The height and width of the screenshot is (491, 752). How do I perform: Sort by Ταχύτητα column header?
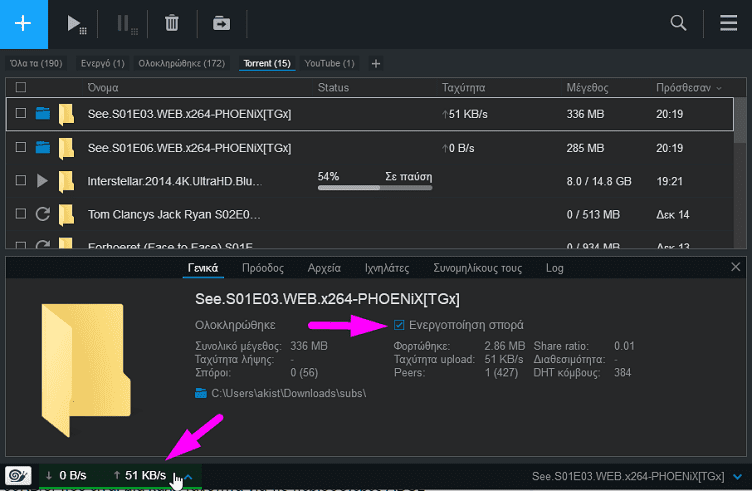463,88
